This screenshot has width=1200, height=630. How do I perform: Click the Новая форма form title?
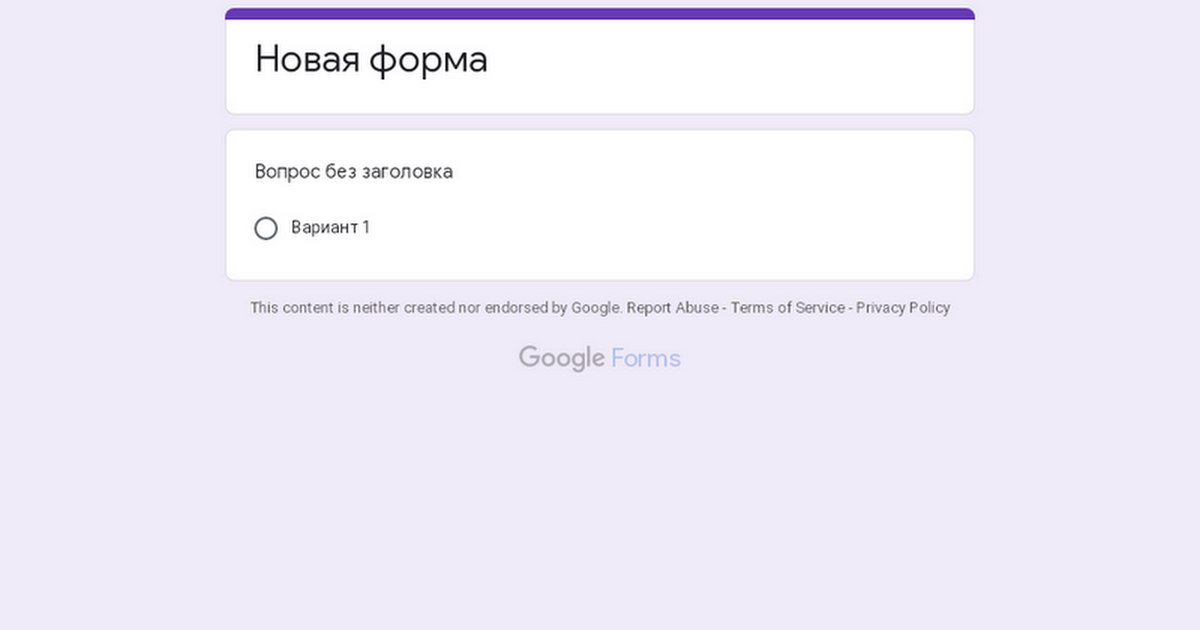[x=371, y=60]
